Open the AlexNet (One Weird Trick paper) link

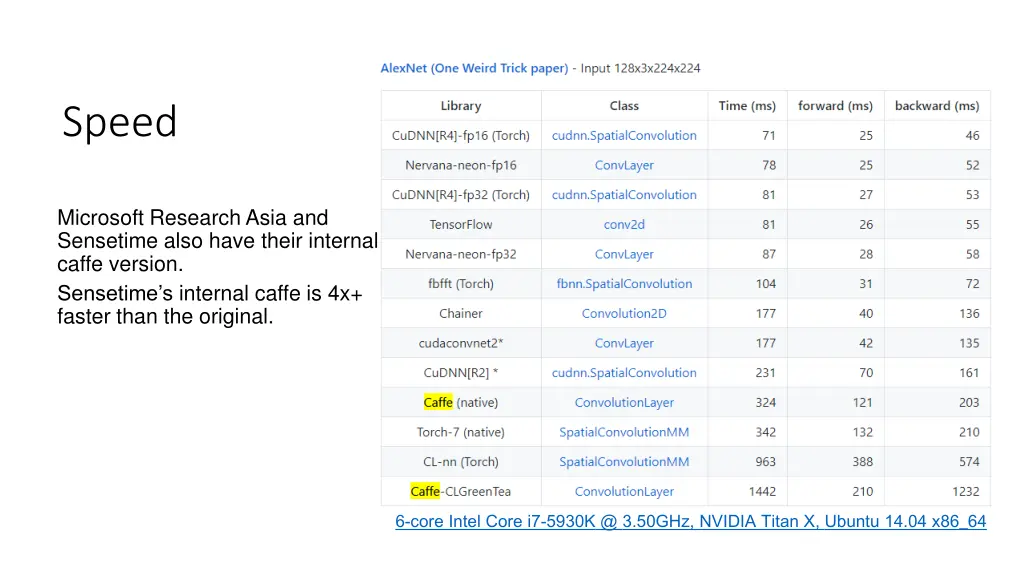(474, 68)
